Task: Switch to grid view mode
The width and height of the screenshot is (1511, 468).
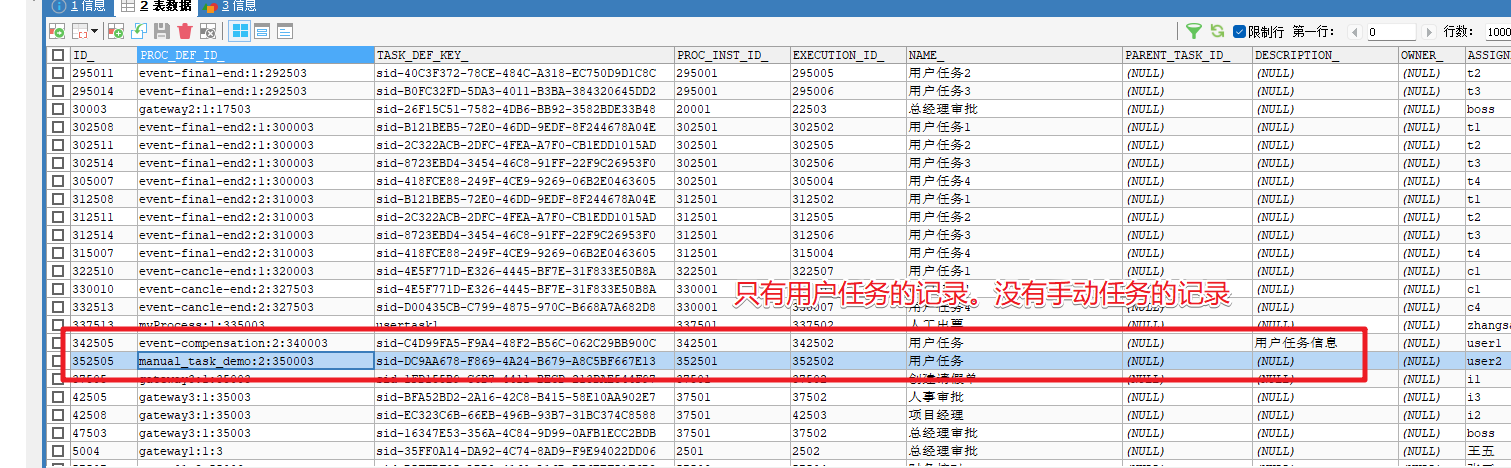Action: point(240,32)
